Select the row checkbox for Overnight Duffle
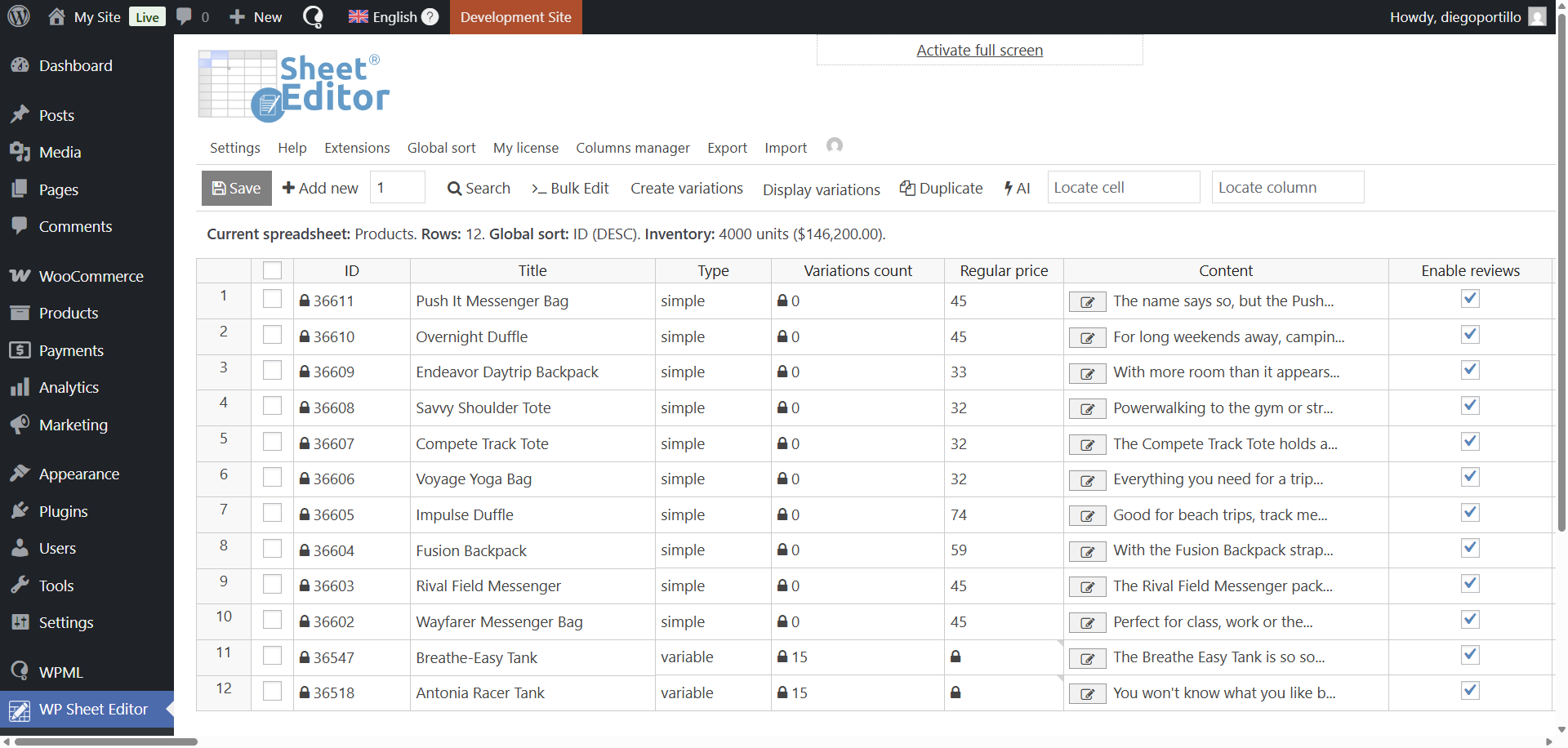The height and width of the screenshot is (748, 1568). click(x=272, y=336)
